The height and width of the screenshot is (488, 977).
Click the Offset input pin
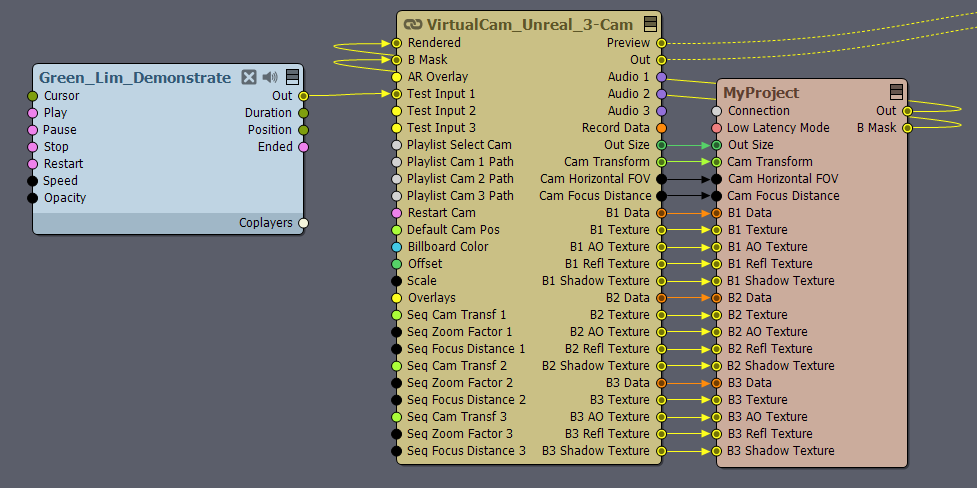click(x=396, y=264)
